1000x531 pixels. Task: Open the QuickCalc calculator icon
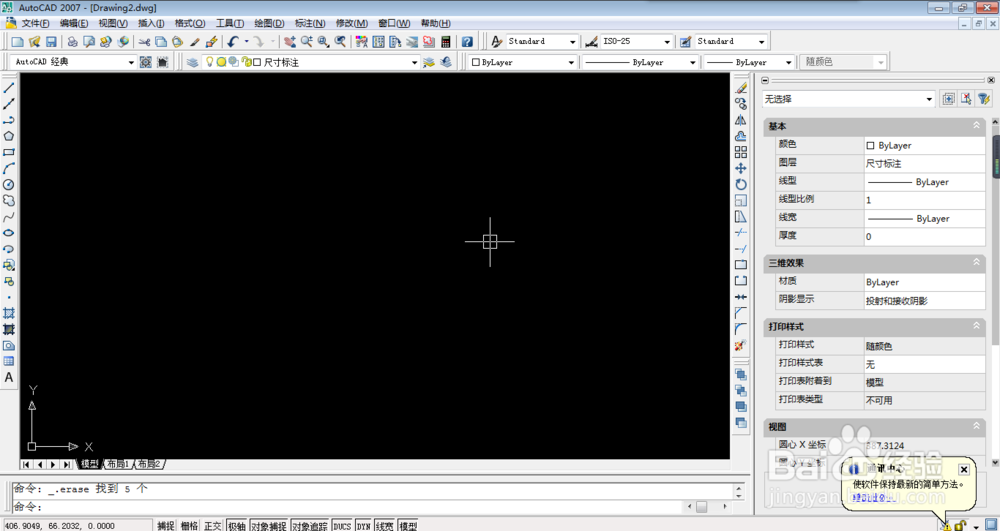(x=445, y=41)
